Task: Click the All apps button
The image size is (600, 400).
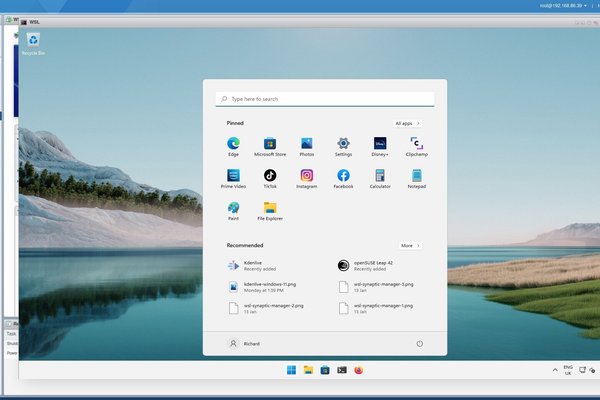Action: tap(408, 123)
